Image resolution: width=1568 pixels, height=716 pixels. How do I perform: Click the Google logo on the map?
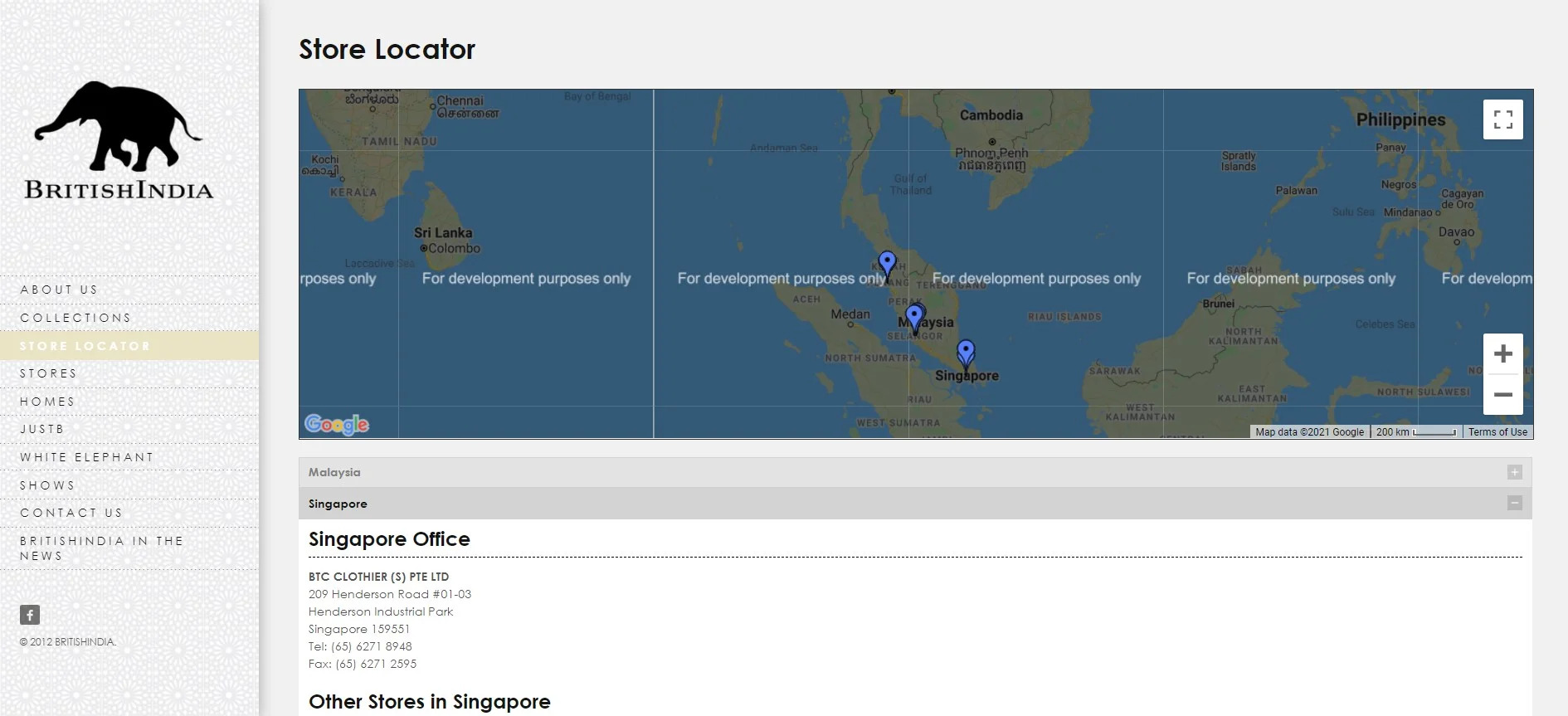click(337, 424)
